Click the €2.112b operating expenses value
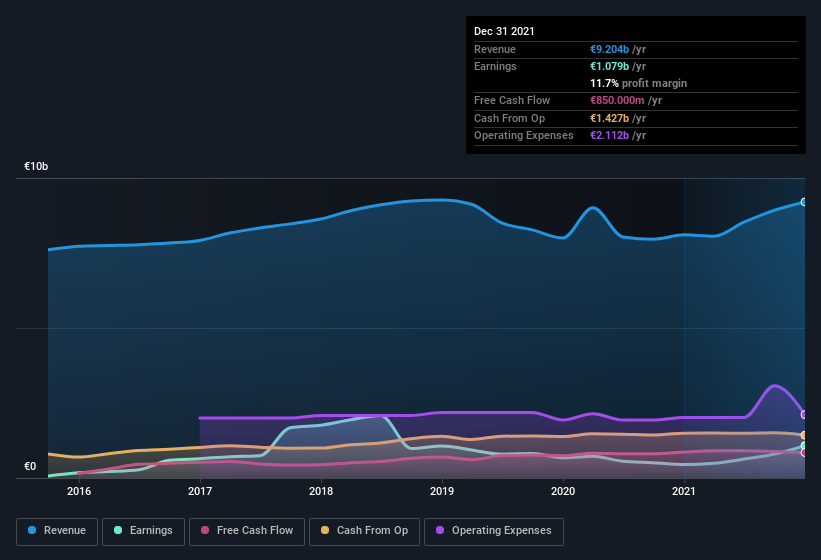Viewport: 821px width, 560px height. [x=609, y=136]
